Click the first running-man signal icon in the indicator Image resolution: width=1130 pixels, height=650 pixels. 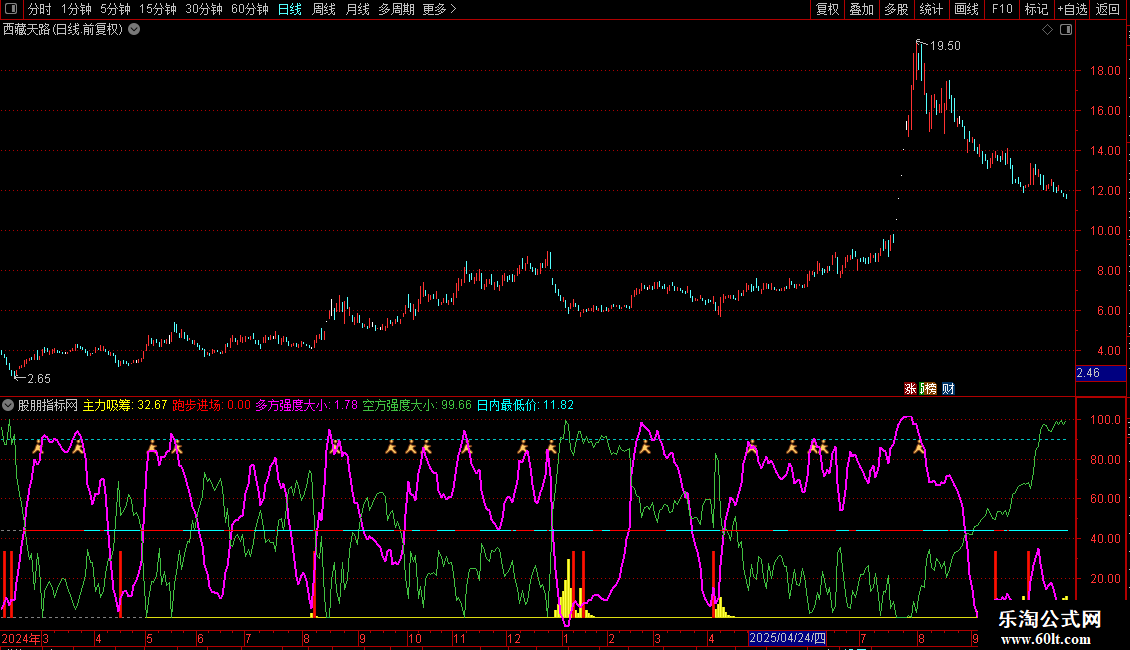[x=38, y=448]
